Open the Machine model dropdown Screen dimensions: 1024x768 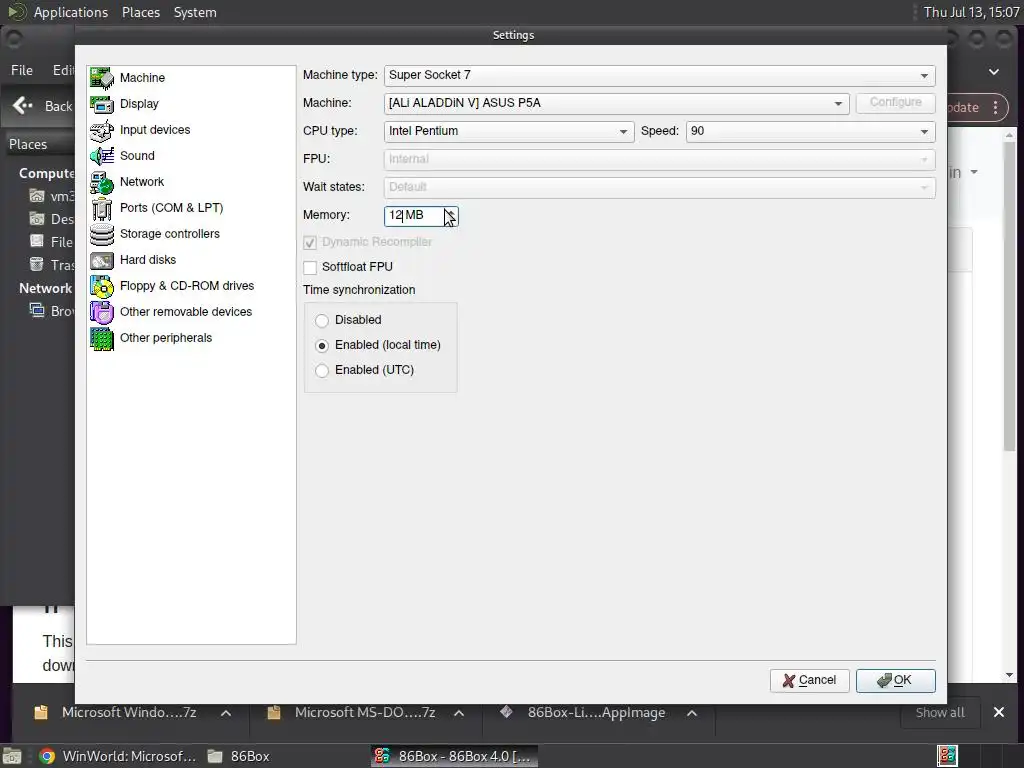(616, 103)
